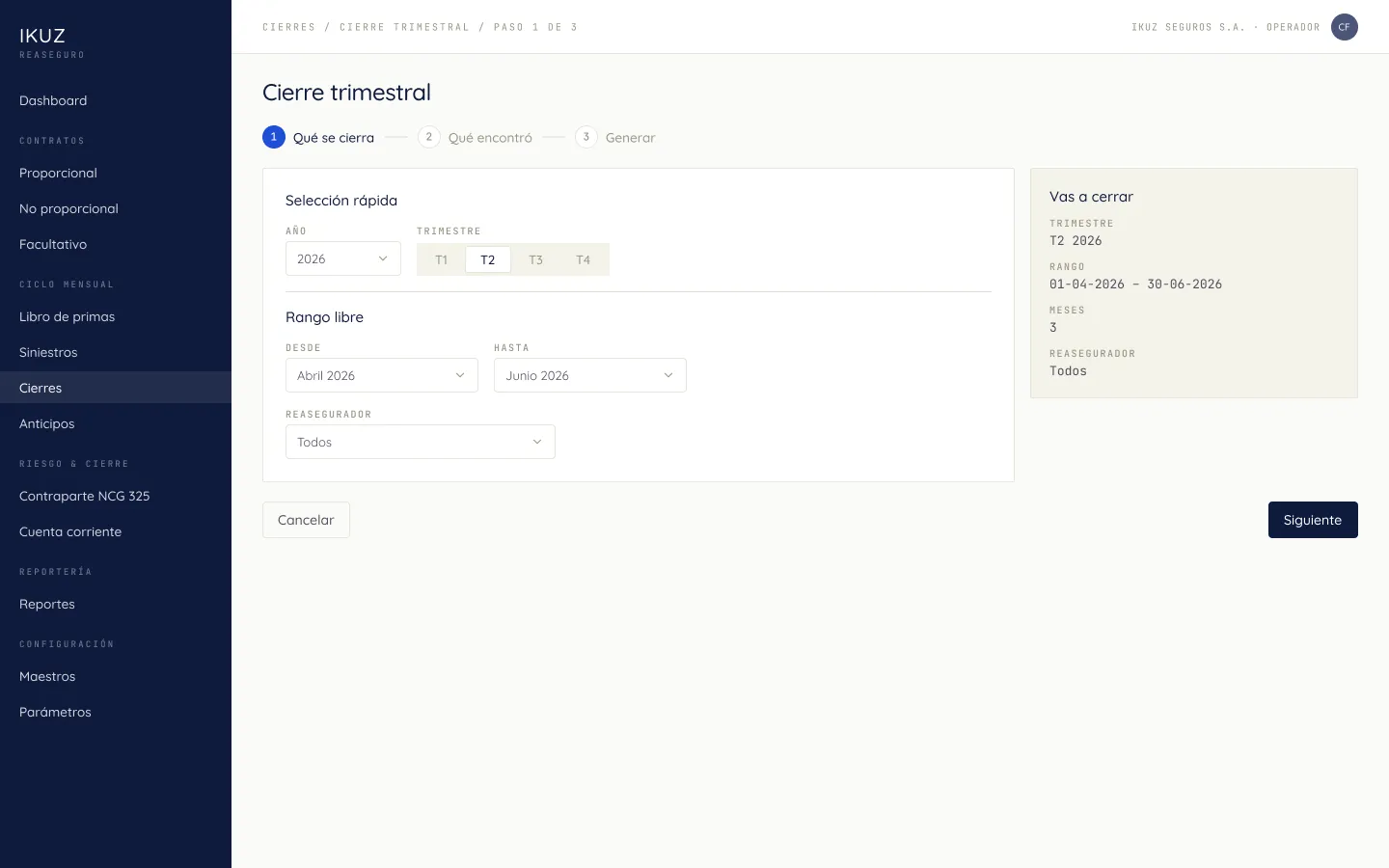Click the Generar step label

click(630, 138)
